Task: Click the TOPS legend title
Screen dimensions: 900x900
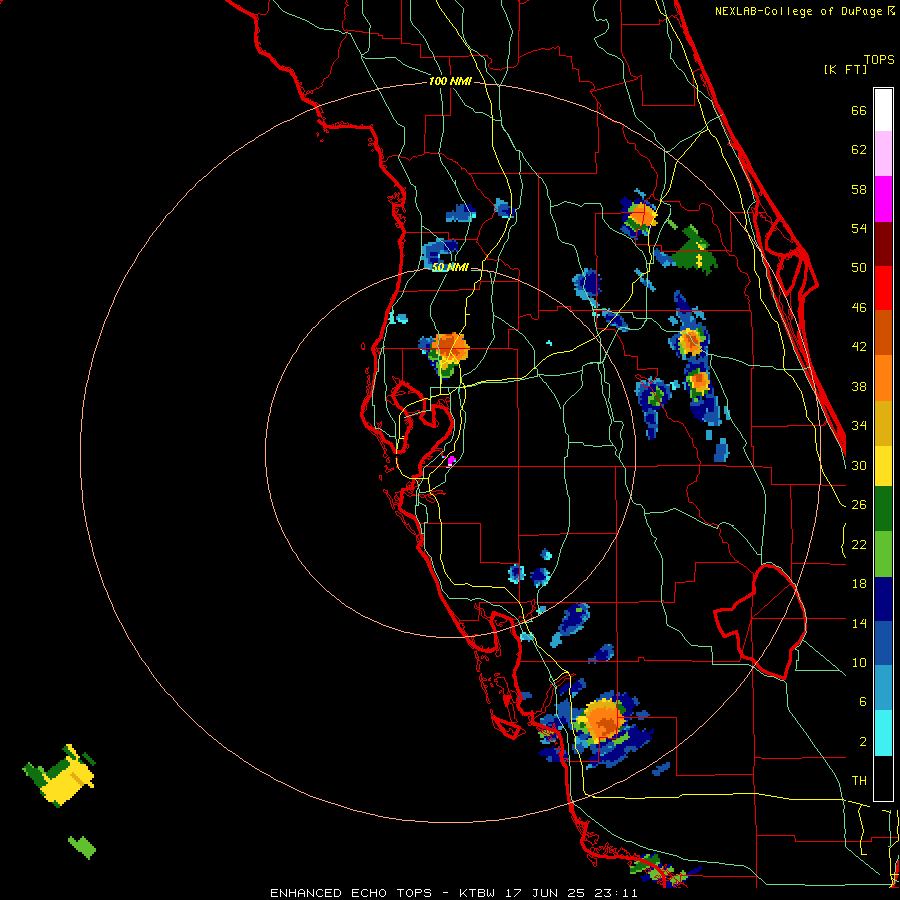Action: [x=879, y=60]
